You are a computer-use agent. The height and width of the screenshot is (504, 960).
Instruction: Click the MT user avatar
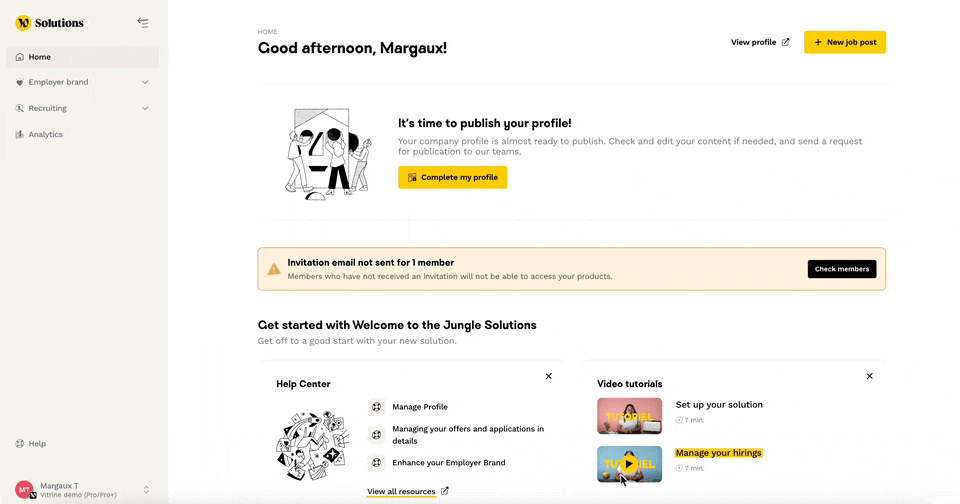(24, 490)
